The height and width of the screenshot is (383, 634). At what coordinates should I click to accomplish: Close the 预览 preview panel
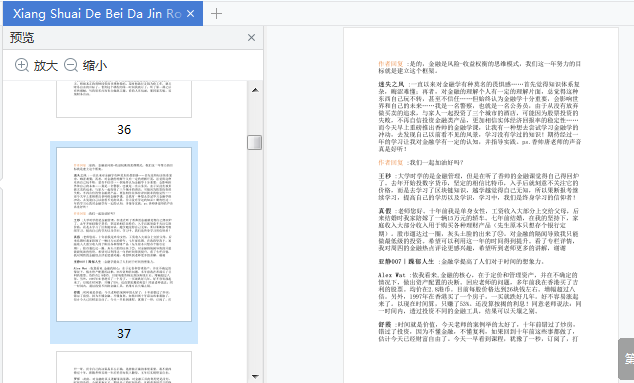[251, 38]
